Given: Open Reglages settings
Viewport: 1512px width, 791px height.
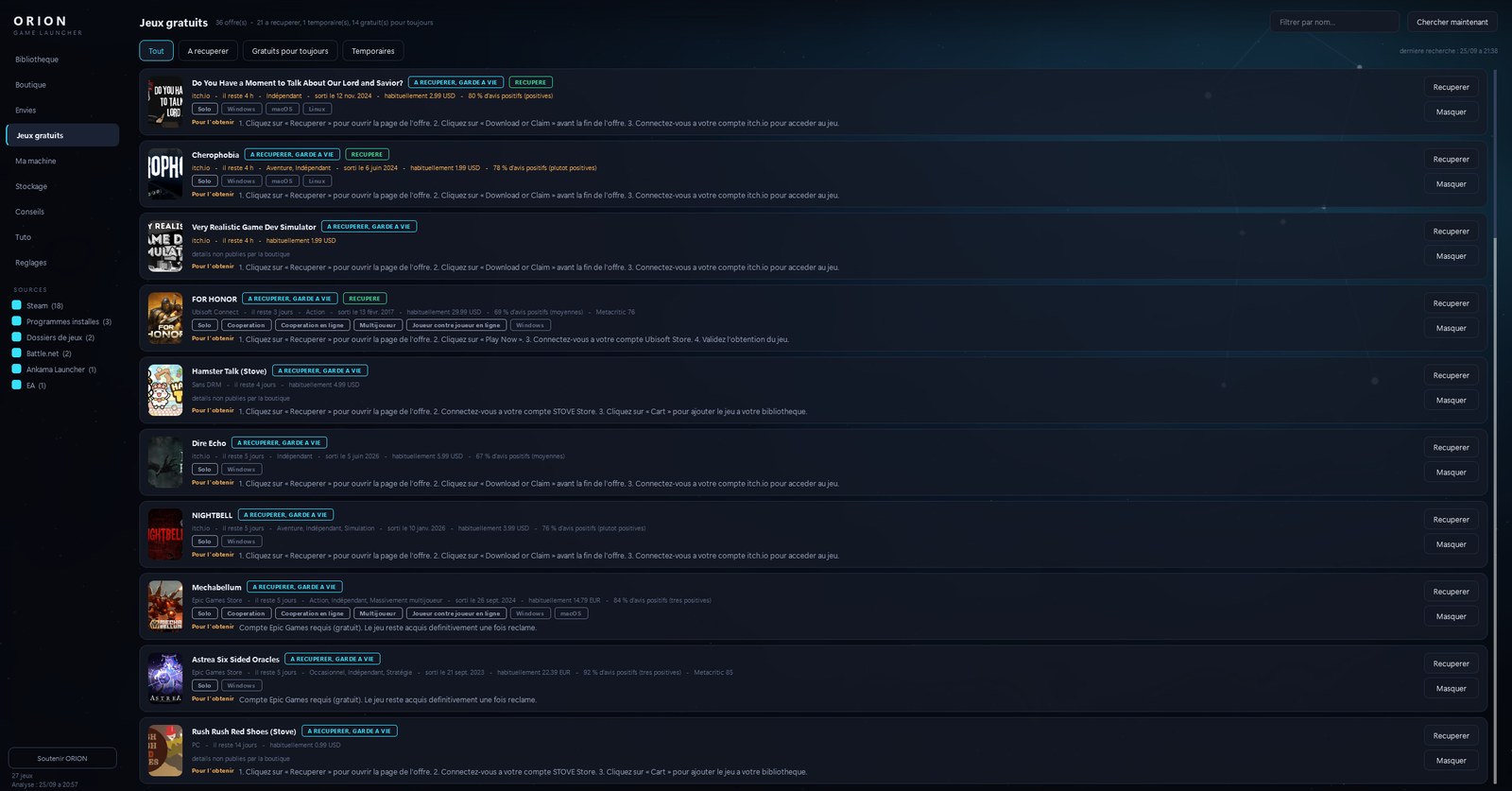Looking at the screenshot, I should coord(62,263).
